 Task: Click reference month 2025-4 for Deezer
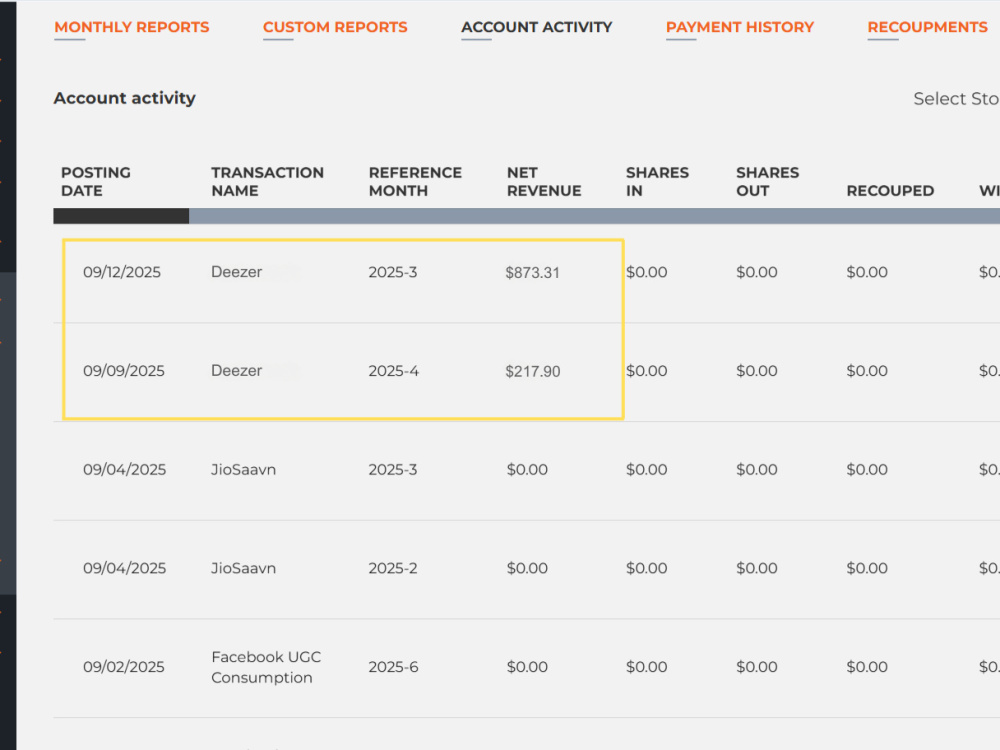[393, 371]
